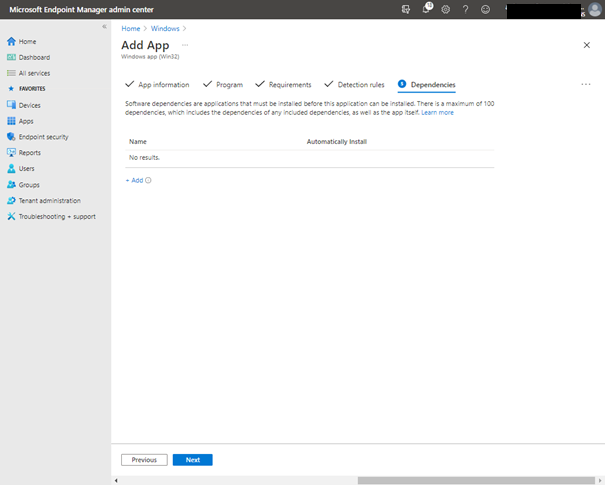Click the info icon next to Add
Screen dimensions: 605x485
[148, 180]
